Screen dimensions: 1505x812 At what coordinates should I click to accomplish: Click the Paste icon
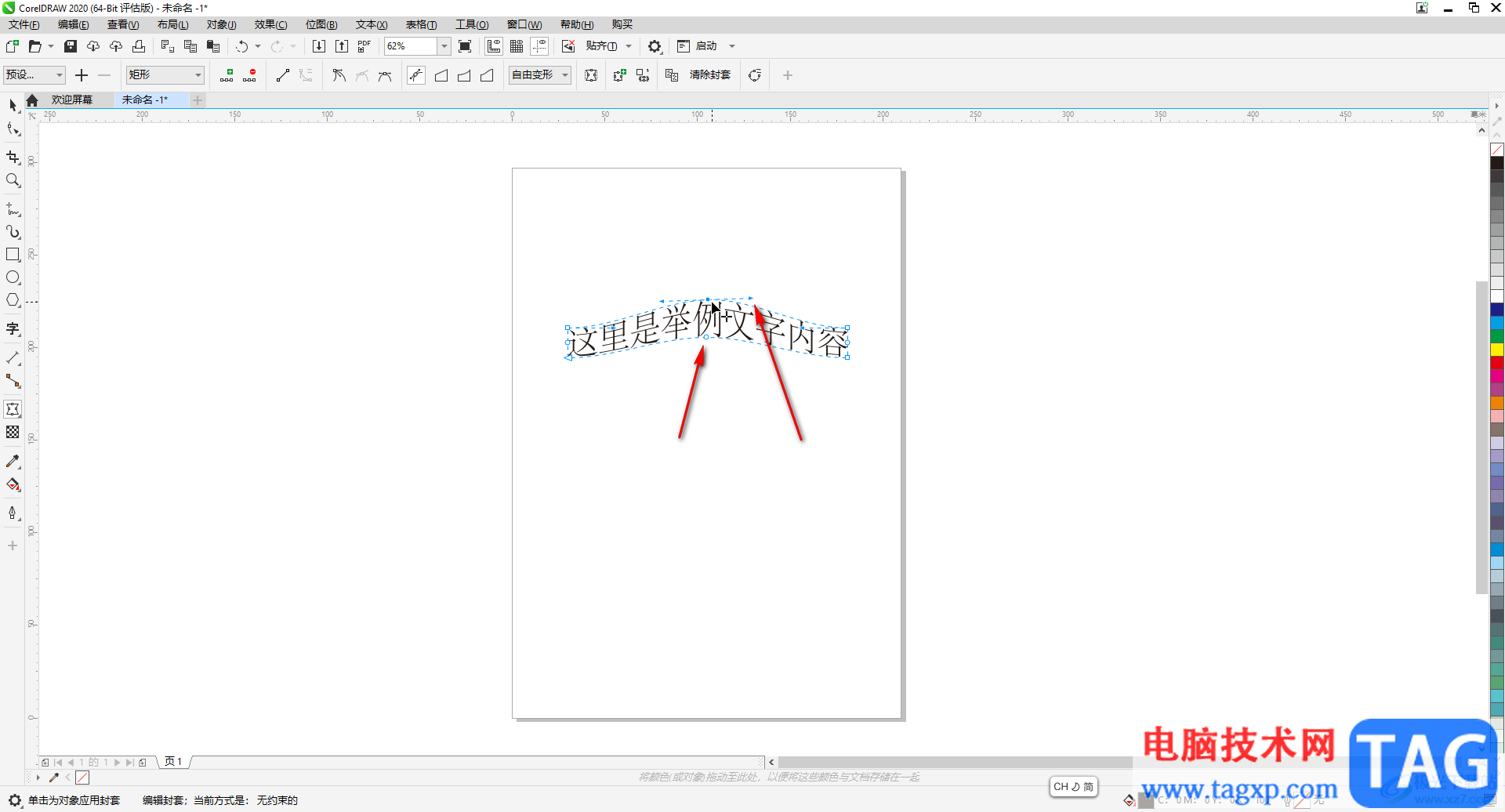pyautogui.click(x=213, y=46)
